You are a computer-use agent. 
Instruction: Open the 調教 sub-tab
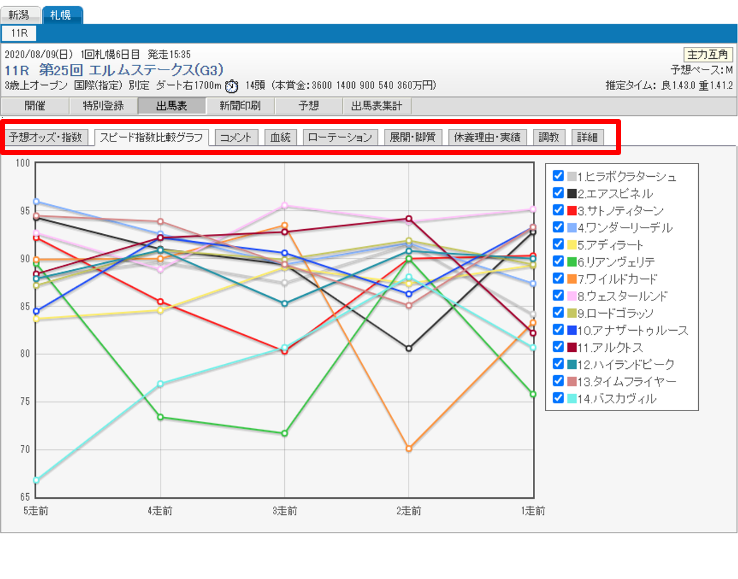pyautogui.click(x=549, y=137)
